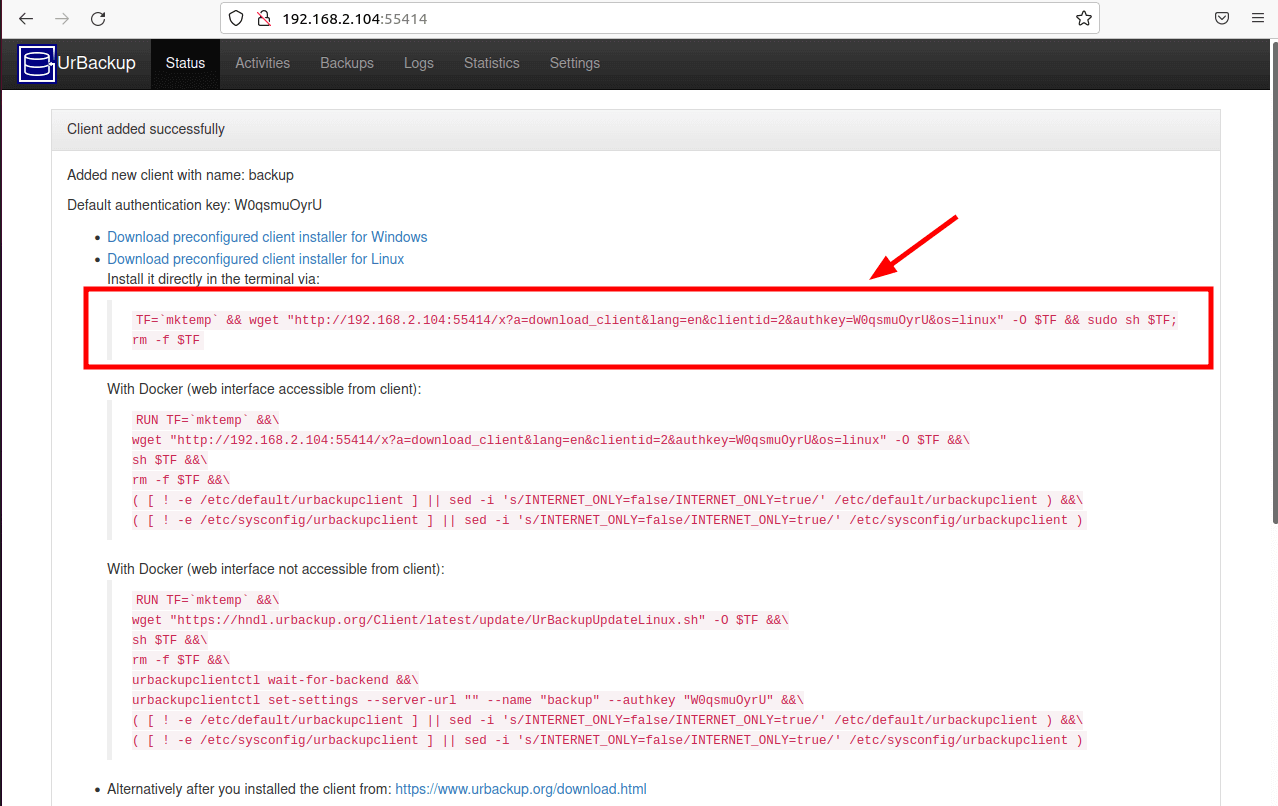Go to the Settings tab
This screenshot has width=1278, height=806.
point(574,63)
